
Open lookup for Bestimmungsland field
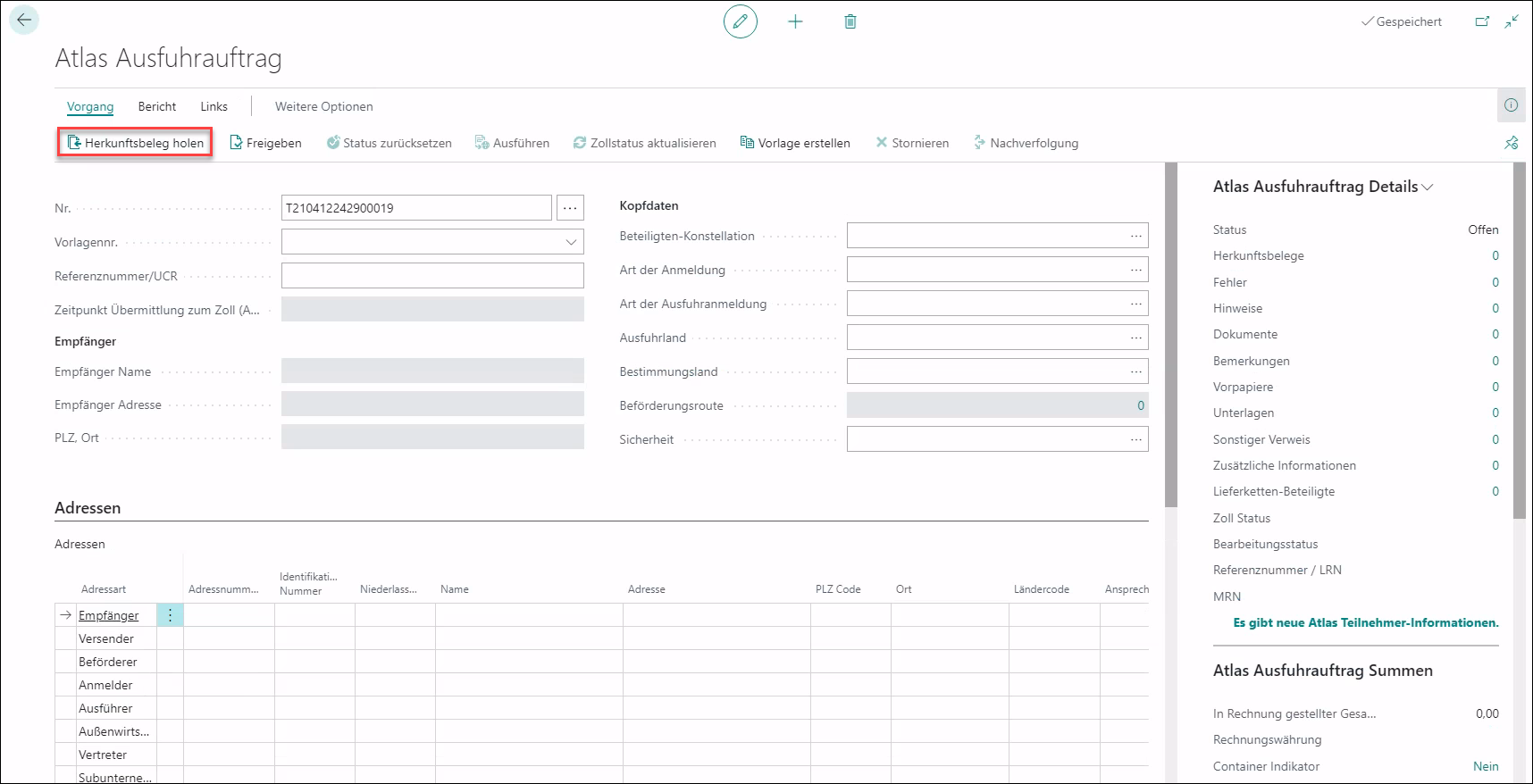[x=1135, y=371]
